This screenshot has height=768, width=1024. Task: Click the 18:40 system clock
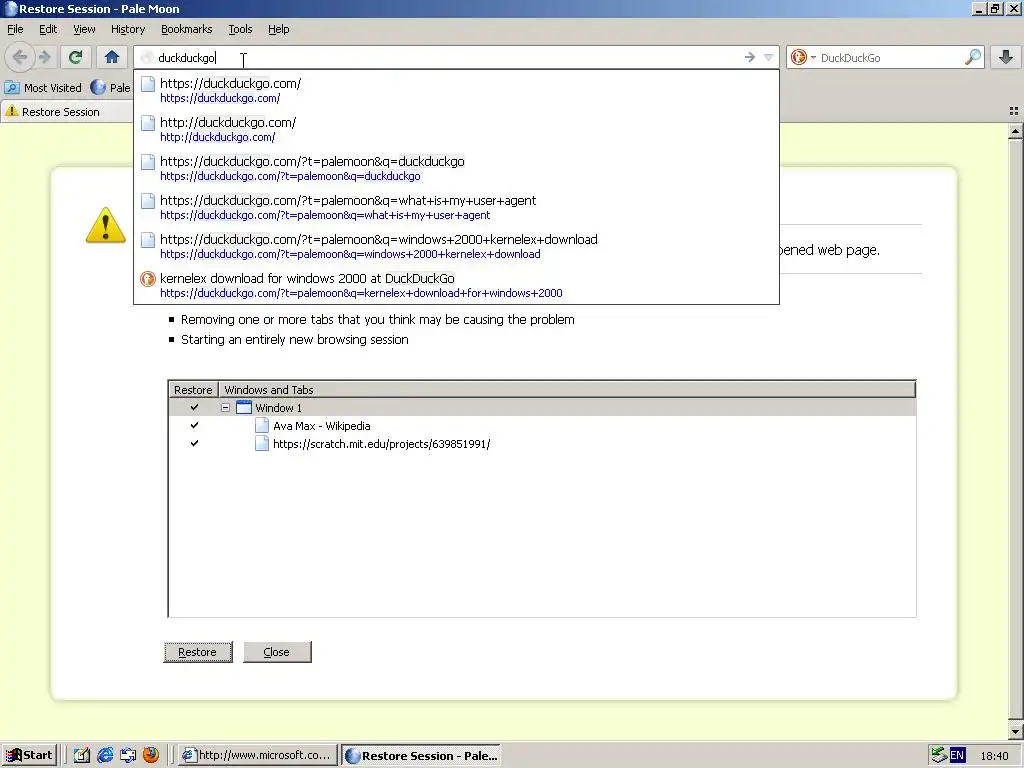[x=994, y=756]
